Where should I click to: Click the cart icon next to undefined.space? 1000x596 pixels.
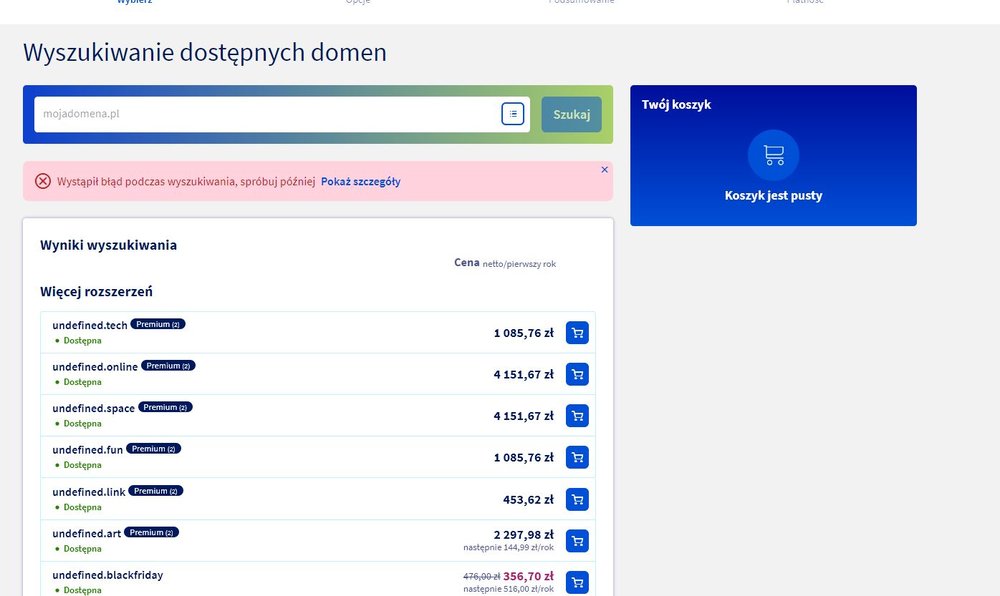(x=577, y=415)
